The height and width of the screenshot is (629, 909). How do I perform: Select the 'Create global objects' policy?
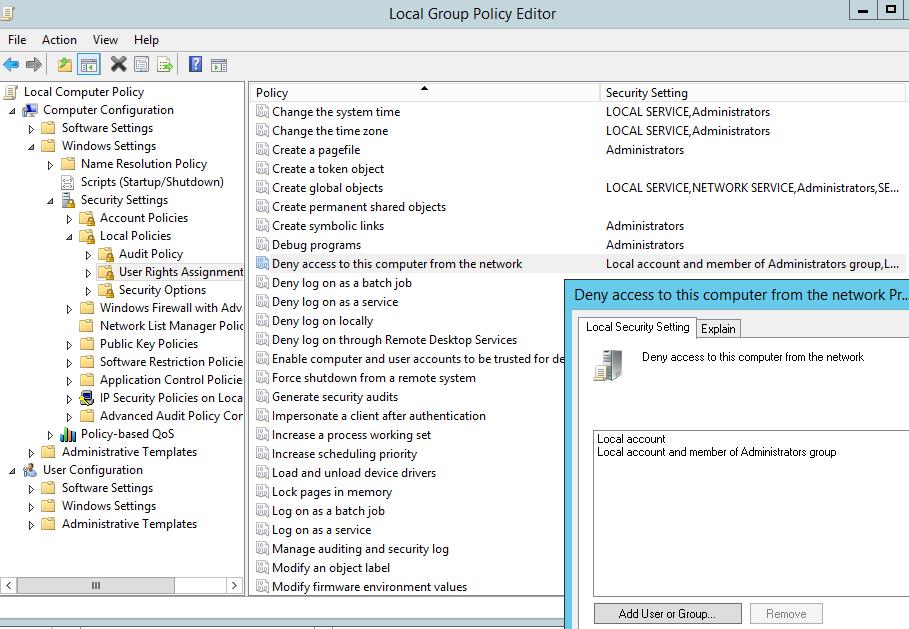[328, 188]
